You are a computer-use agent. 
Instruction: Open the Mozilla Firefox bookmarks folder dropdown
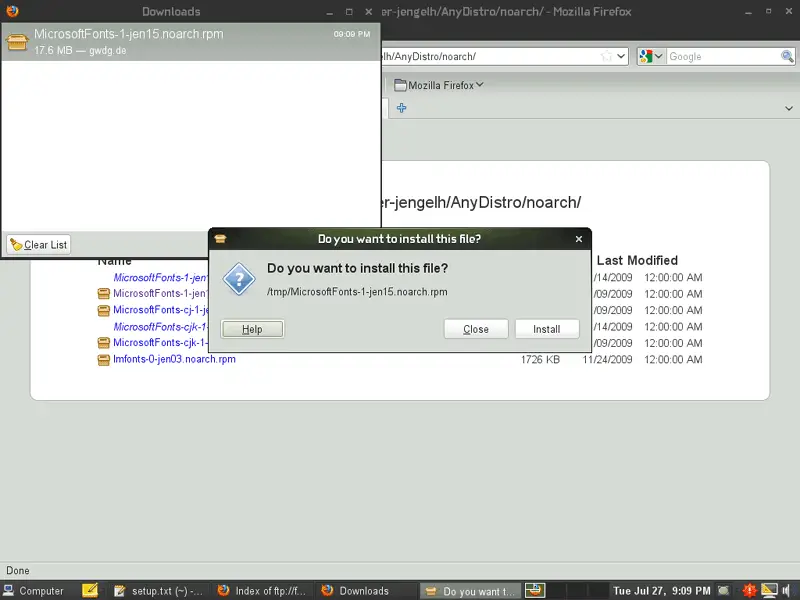coord(439,85)
